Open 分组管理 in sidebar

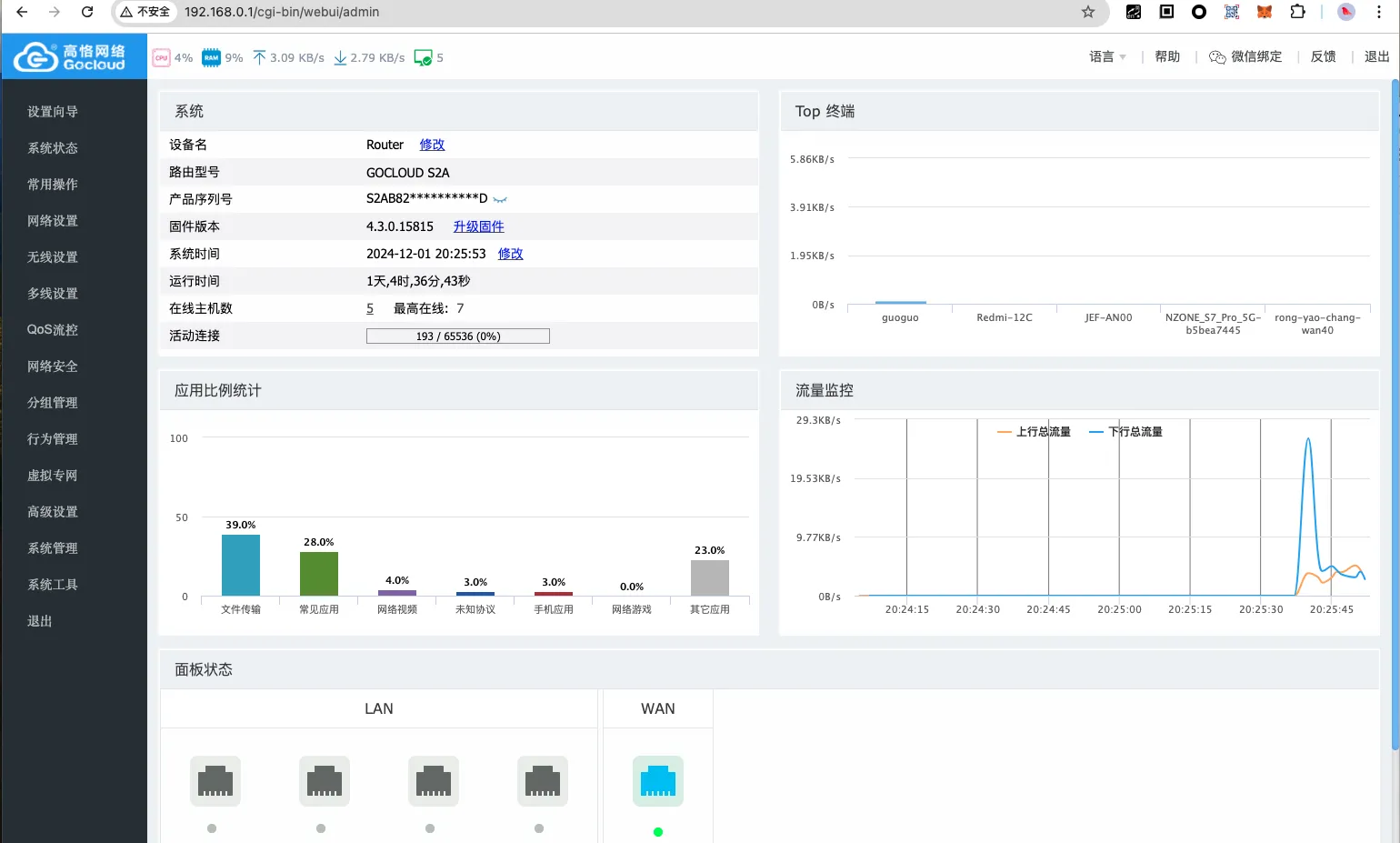(x=53, y=403)
